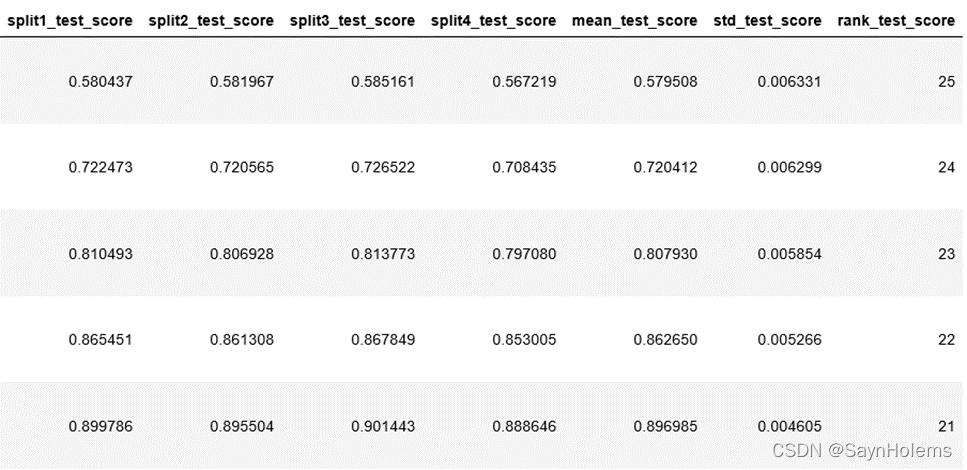Image resolution: width=967 pixels, height=470 pixels.
Task: Select cell value 0.722473
Action: (101, 167)
